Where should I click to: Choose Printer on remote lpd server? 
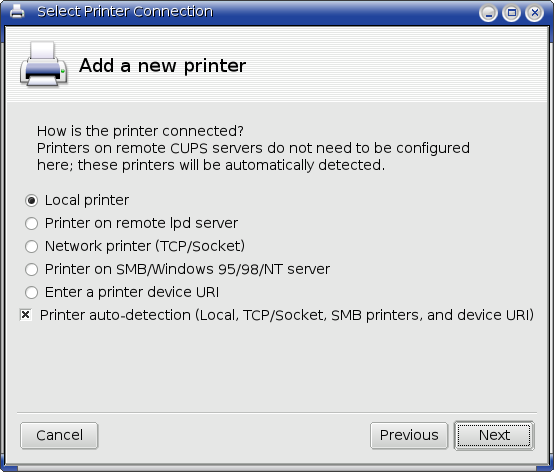31,224
